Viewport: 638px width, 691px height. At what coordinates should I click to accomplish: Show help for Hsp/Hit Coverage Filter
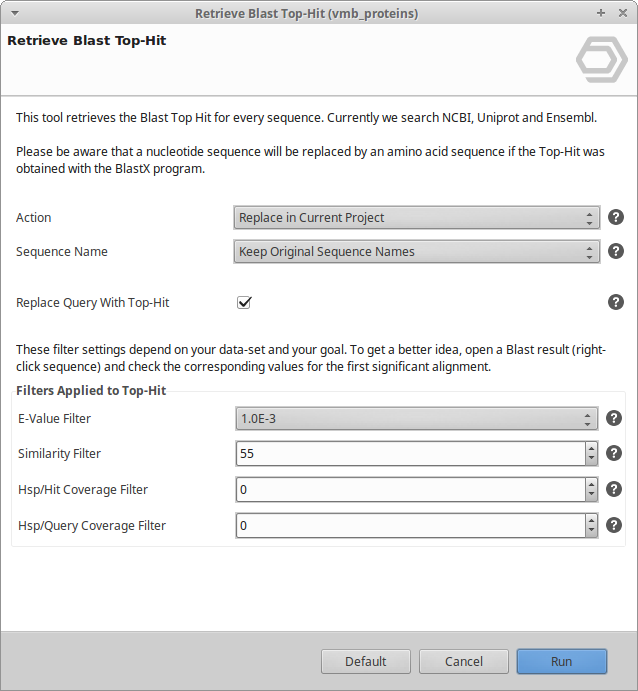coord(614,489)
